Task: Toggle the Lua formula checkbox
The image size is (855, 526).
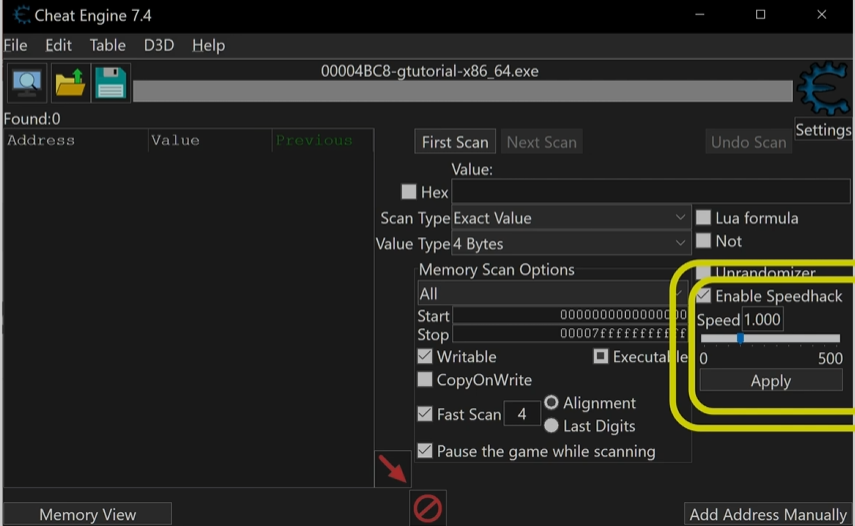Action: 703,217
